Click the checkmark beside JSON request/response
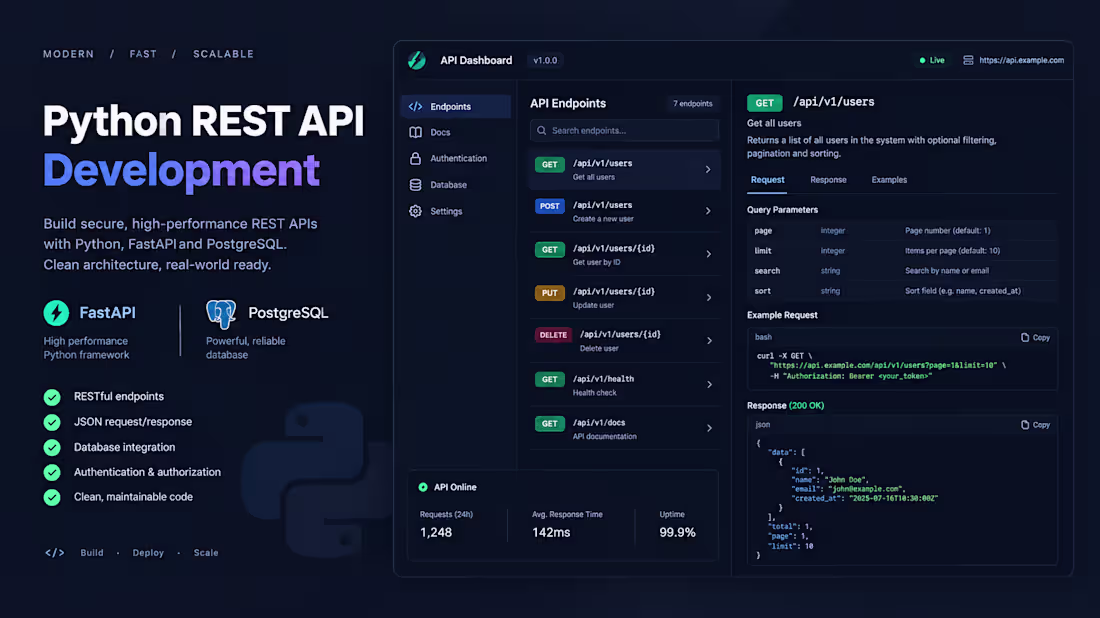This screenshot has height=618, width=1100. tap(52, 422)
